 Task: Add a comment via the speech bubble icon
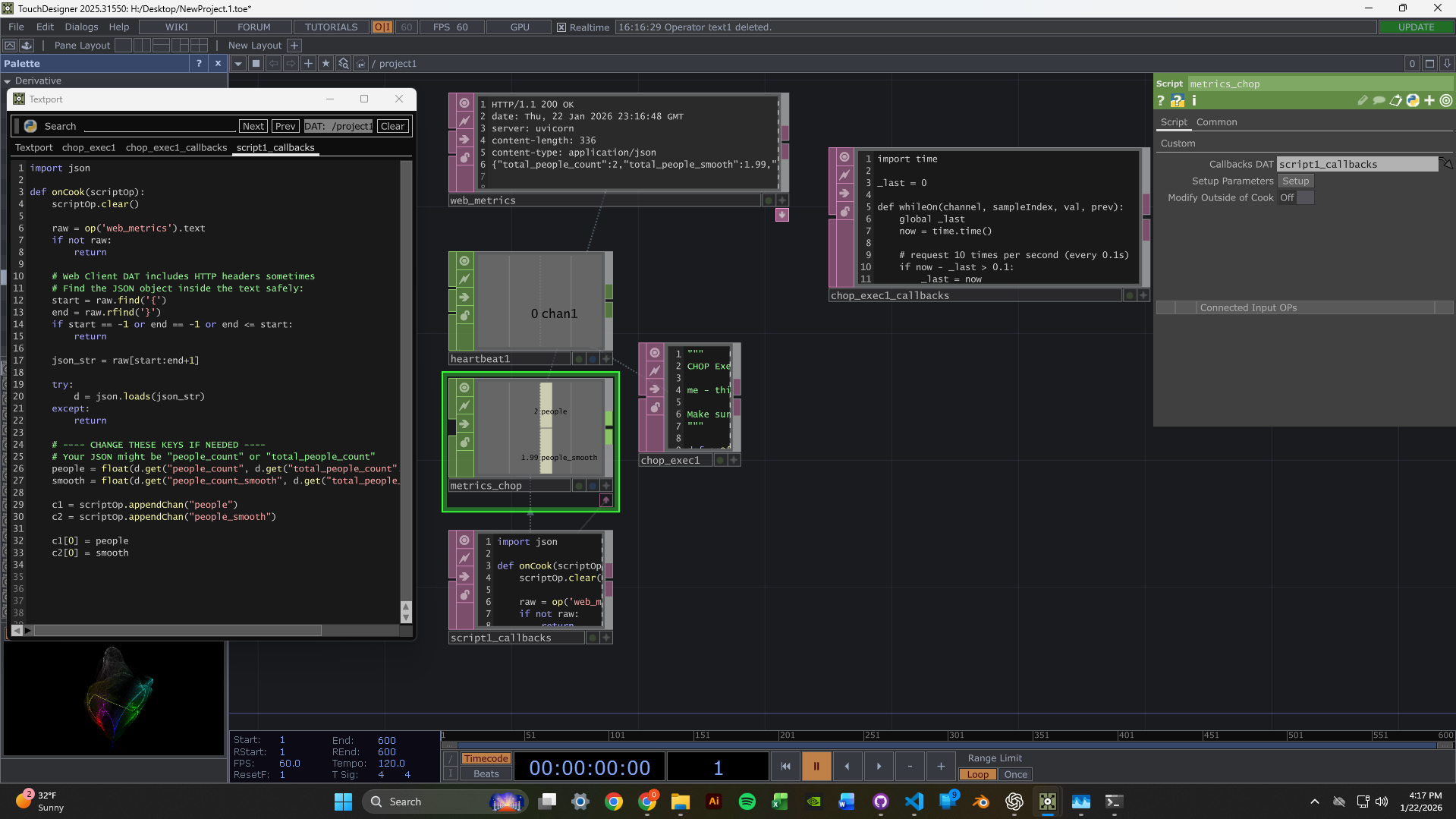(x=1380, y=100)
